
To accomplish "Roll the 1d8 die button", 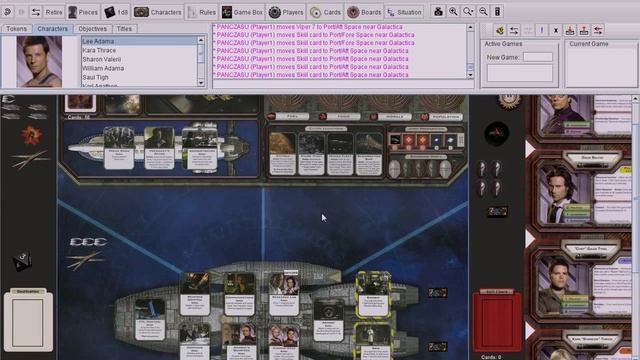I will tap(116, 12).
